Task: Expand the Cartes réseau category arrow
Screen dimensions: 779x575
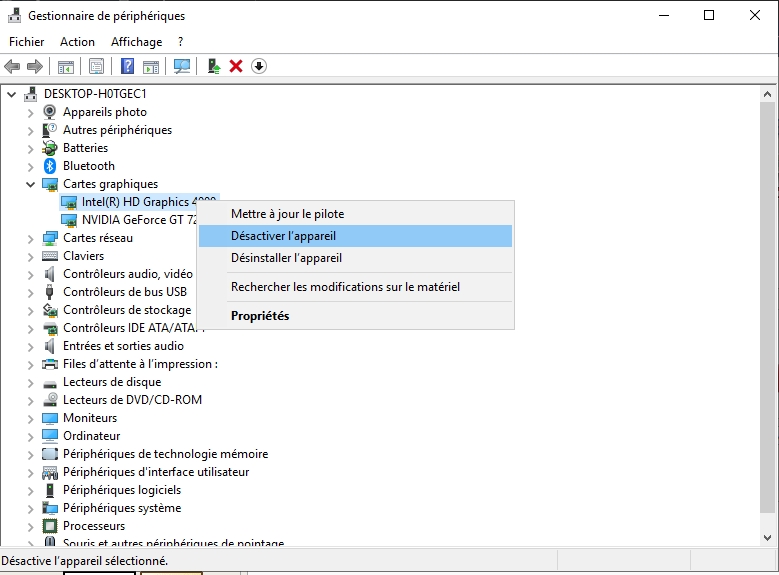Action: (x=30, y=239)
